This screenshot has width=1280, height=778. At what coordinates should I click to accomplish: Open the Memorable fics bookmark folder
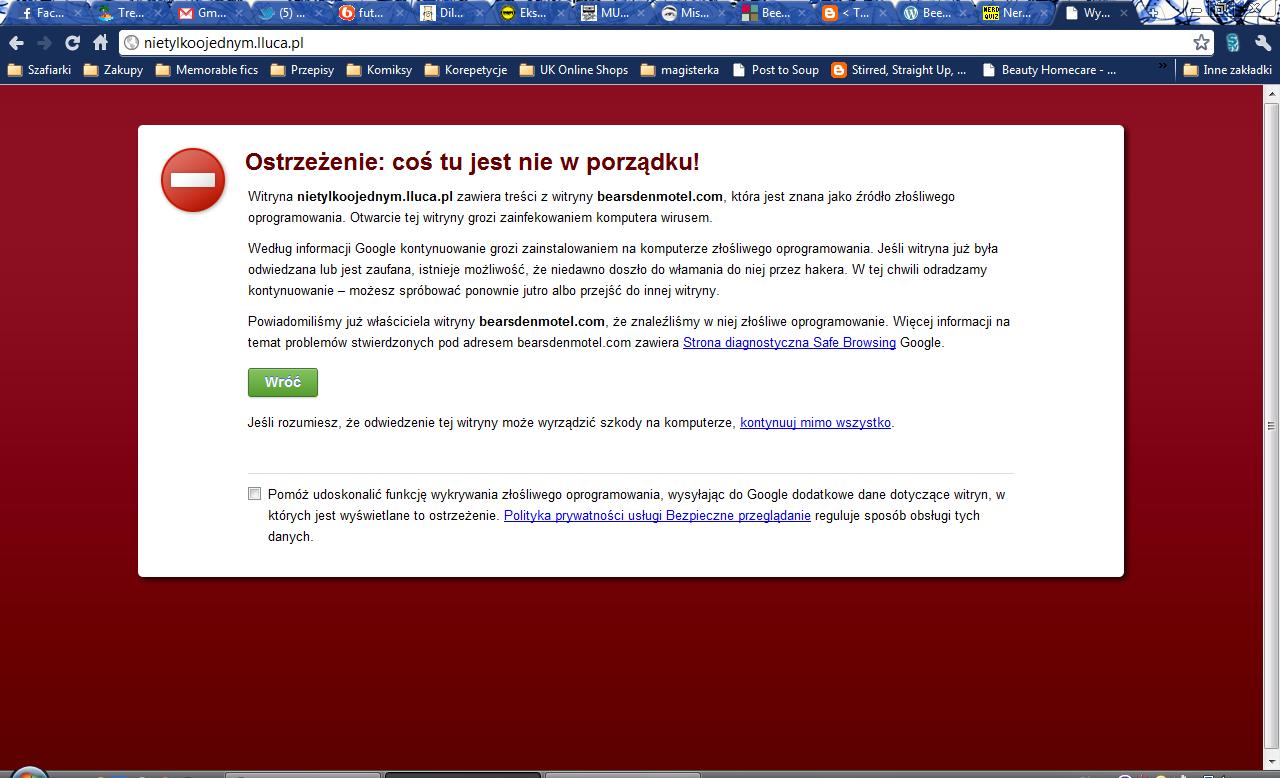click(x=206, y=70)
